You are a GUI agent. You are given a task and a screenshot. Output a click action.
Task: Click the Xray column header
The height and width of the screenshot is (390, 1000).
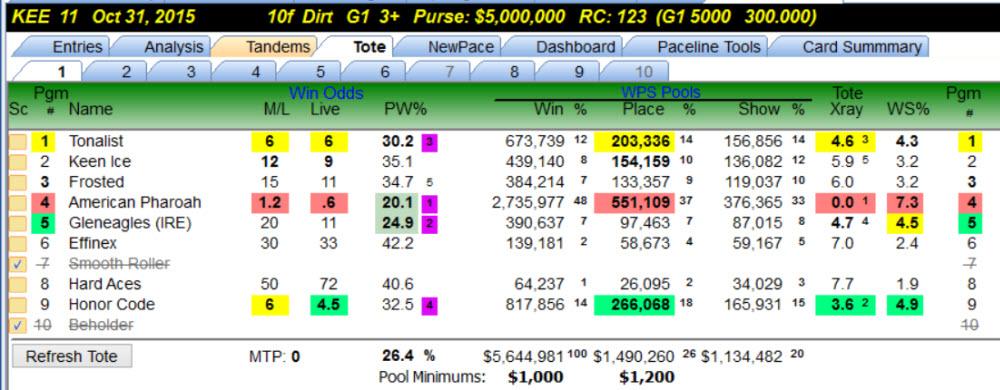846,110
